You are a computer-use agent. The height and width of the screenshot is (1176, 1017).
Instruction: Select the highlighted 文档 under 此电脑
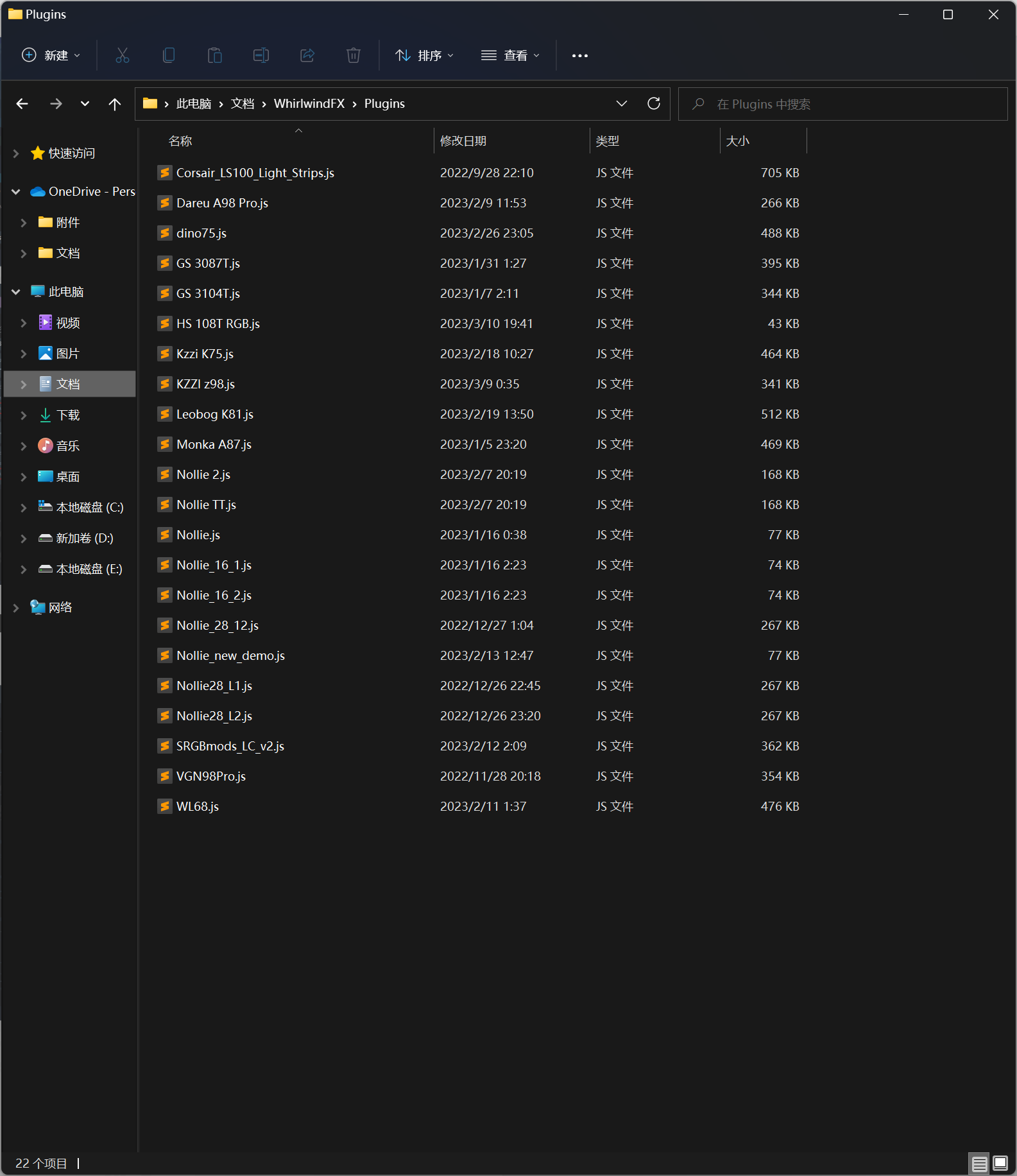pyautogui.click(x=70, y=384)
